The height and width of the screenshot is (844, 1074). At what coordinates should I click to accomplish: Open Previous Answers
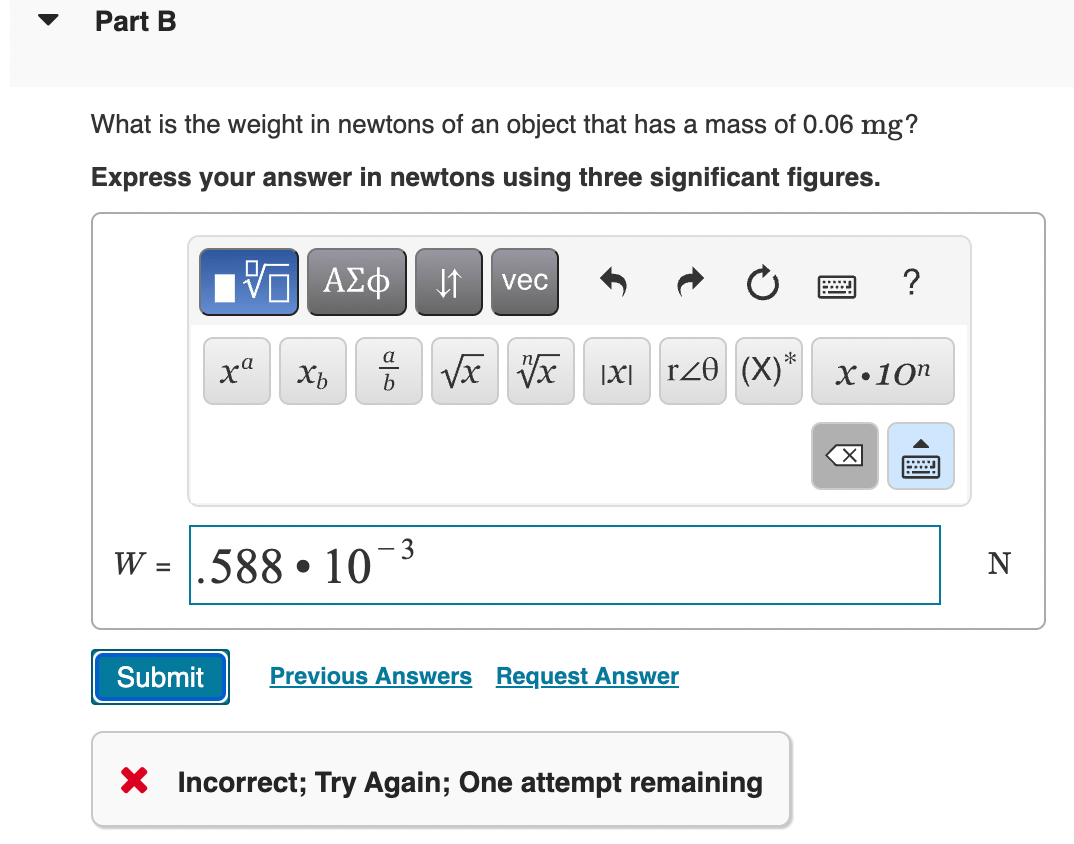[x=370, y=676]
